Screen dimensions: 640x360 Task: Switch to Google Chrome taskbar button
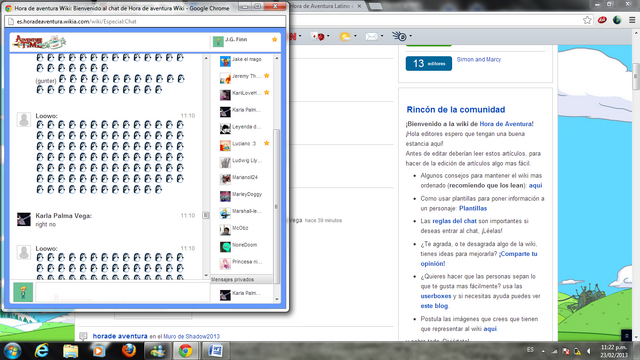click(186, 351)
